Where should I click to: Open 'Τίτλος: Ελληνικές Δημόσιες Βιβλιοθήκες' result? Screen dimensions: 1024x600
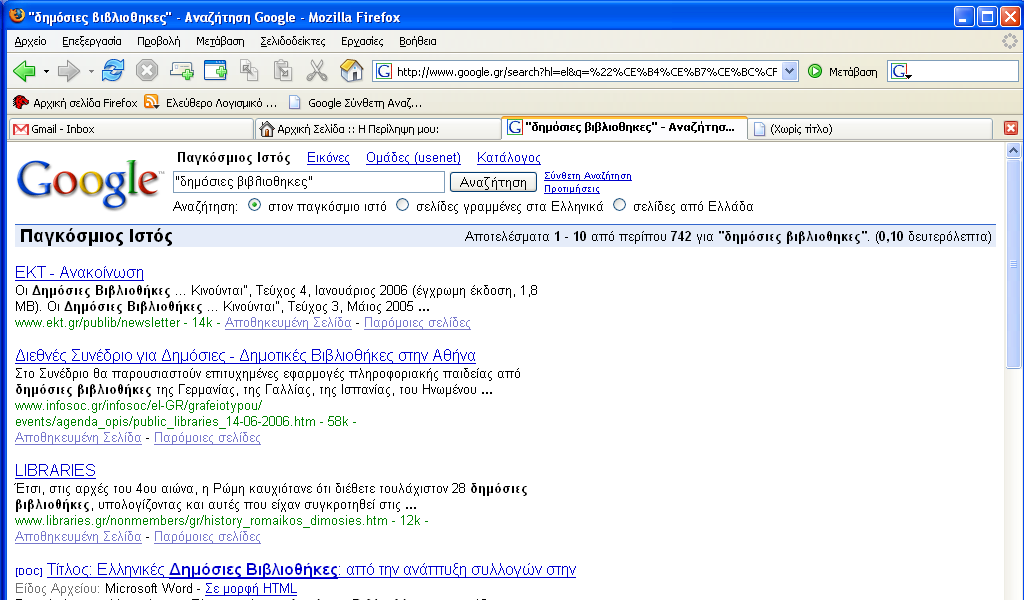tap(311, 569)
